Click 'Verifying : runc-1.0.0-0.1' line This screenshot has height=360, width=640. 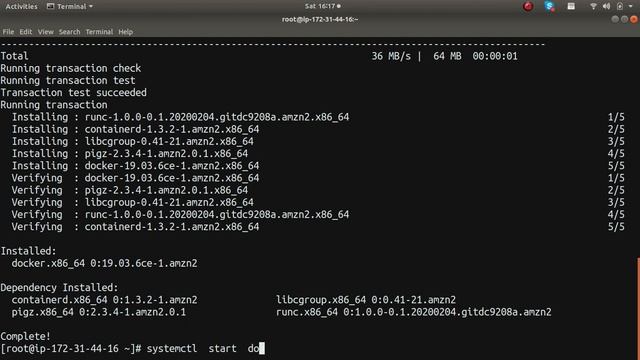180,215
